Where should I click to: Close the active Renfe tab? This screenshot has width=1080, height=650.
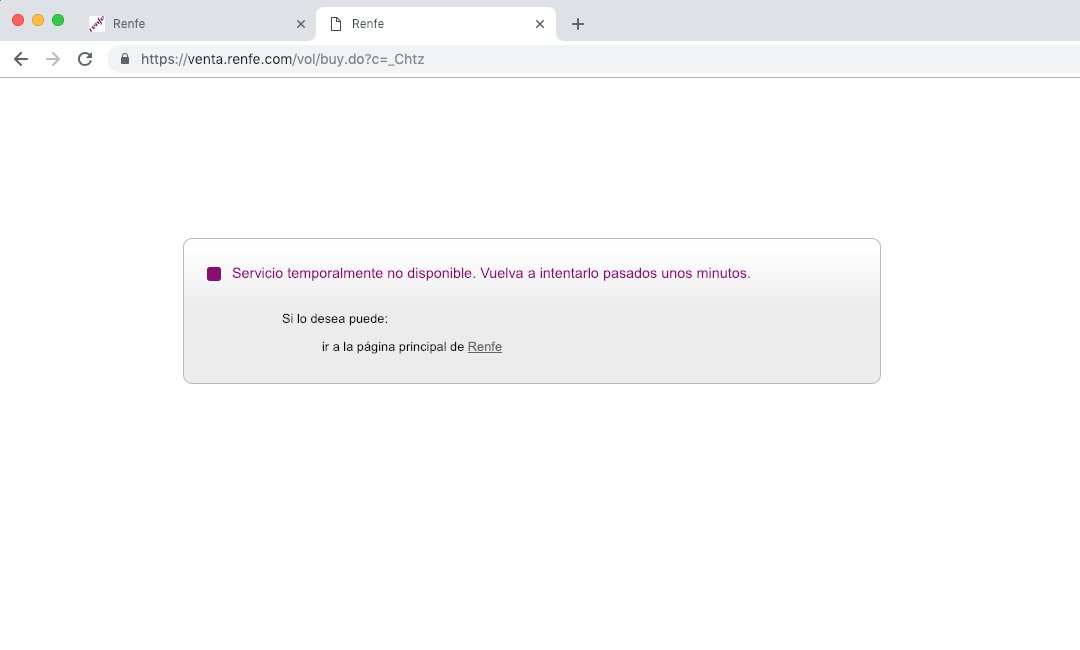539,23
